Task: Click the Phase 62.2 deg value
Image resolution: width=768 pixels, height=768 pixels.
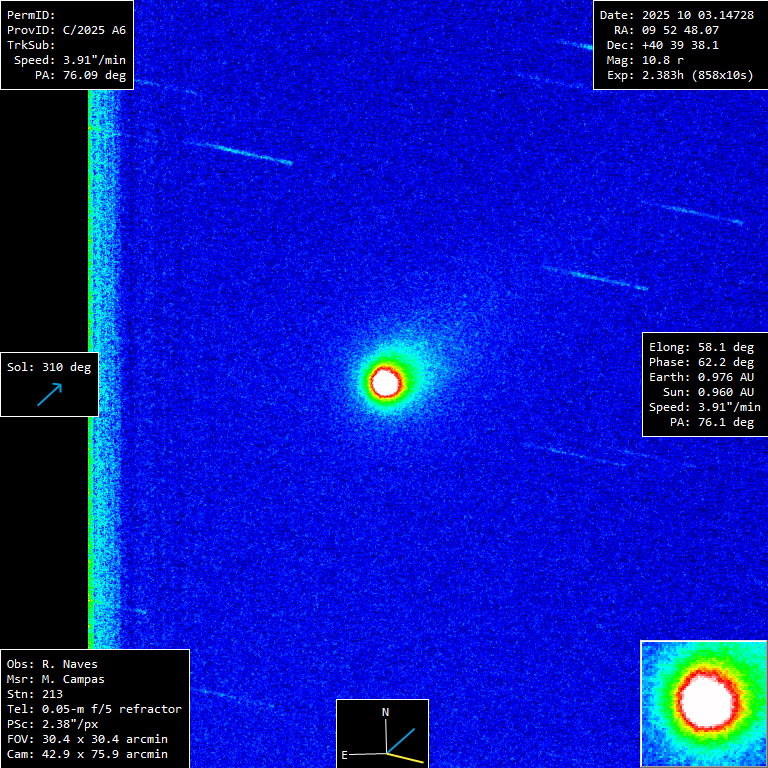Action: coord(701,362)
